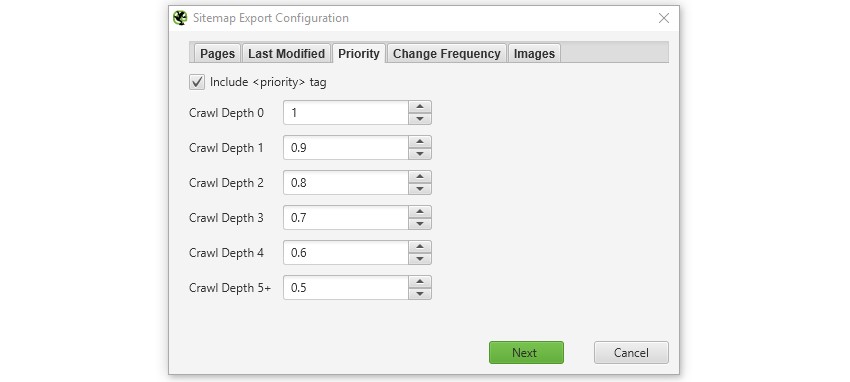Cancel the sitemap export configuration
850x382 pixels.
(x=631, y=353)
